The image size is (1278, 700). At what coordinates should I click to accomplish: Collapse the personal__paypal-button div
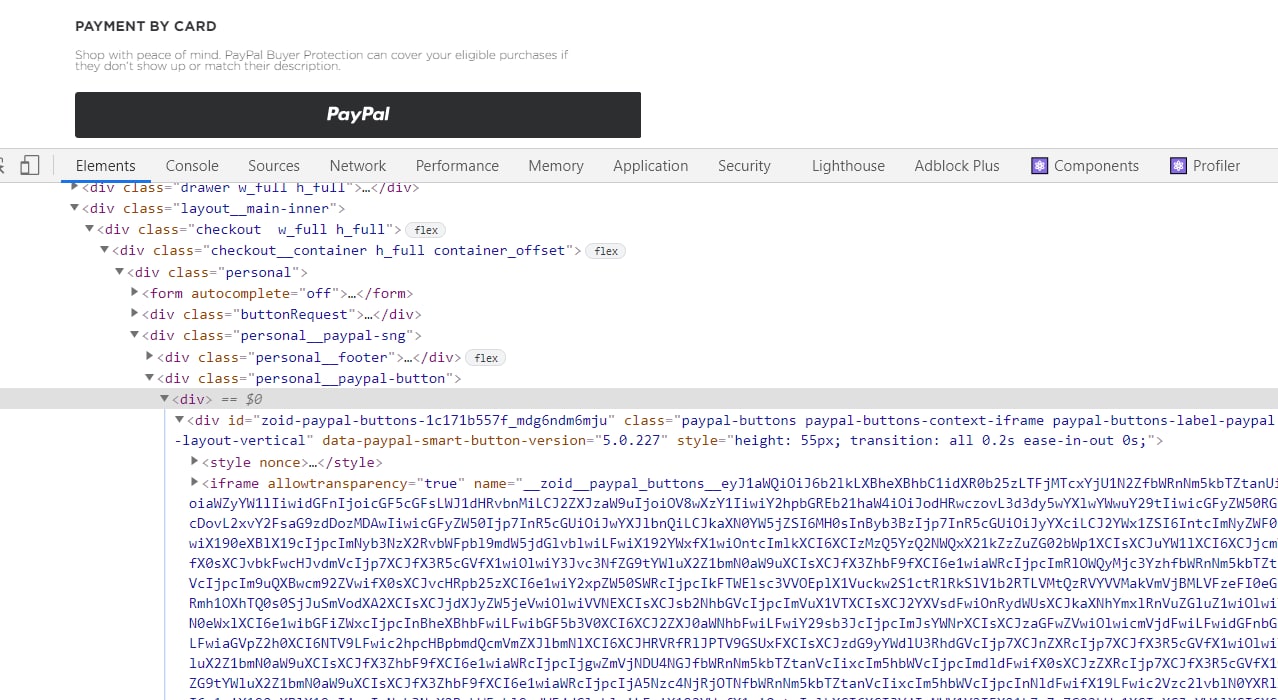(150, 378)
